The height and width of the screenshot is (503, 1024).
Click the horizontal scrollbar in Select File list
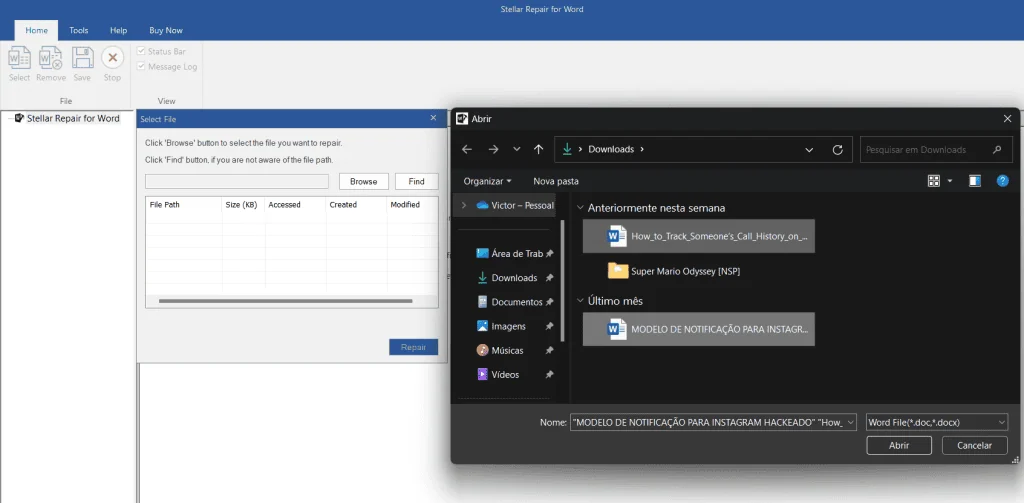(285, 301)
